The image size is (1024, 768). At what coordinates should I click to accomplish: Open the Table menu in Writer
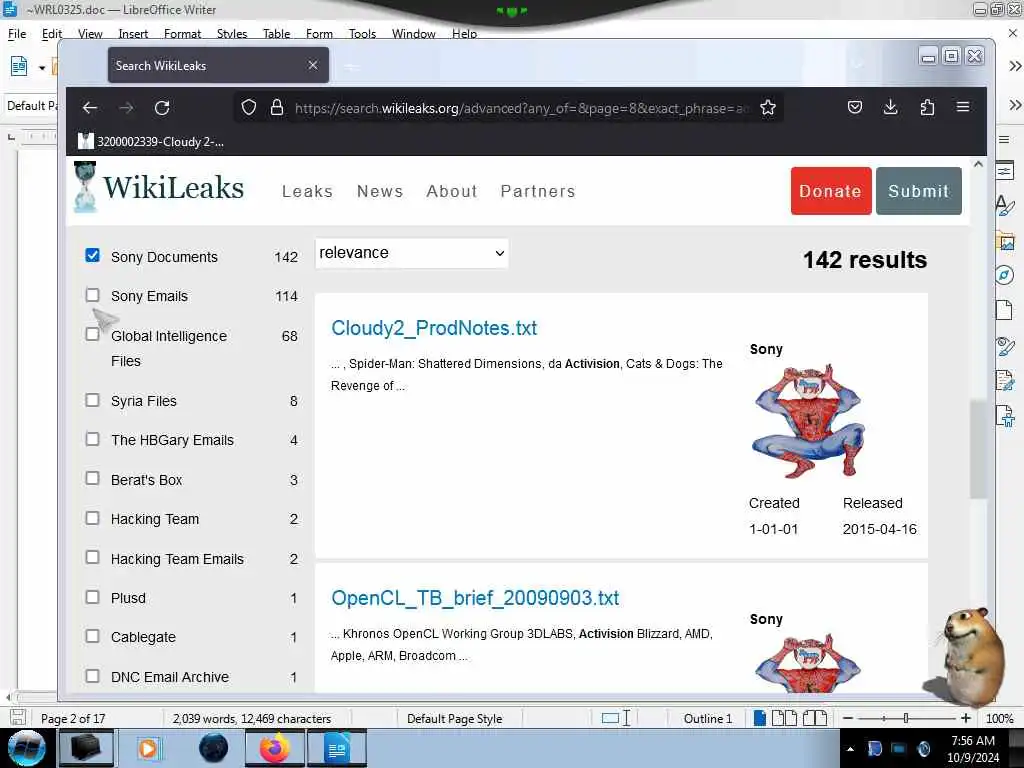click(x=276, y=34)
